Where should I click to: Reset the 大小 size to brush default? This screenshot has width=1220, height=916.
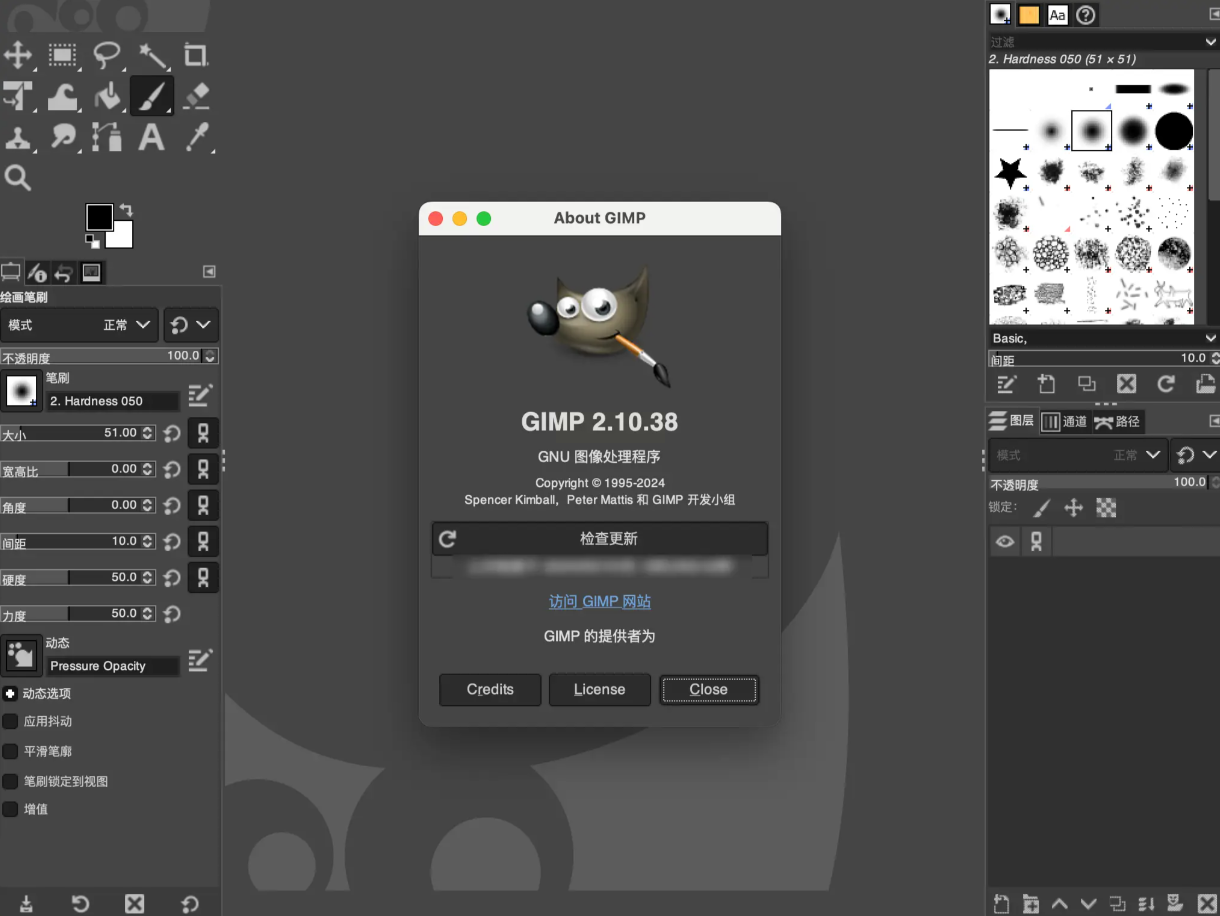coord(172,434)
